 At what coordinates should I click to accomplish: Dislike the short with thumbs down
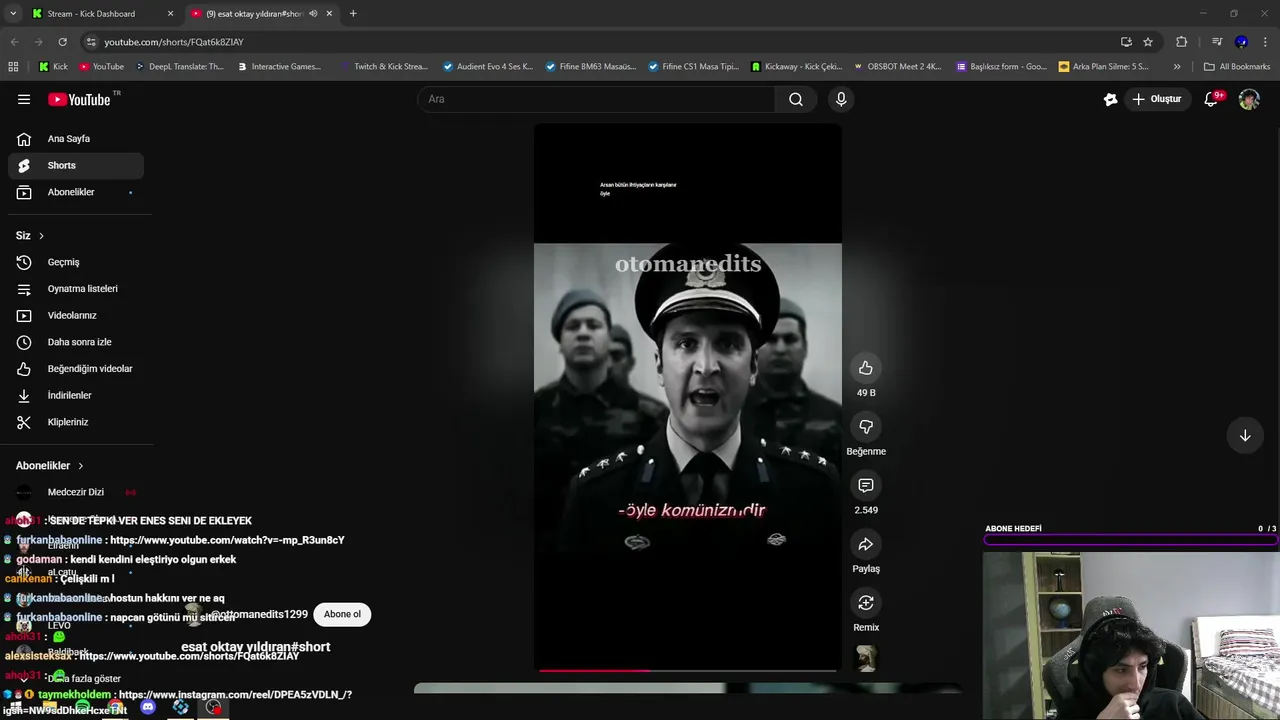tap(866, 427)
